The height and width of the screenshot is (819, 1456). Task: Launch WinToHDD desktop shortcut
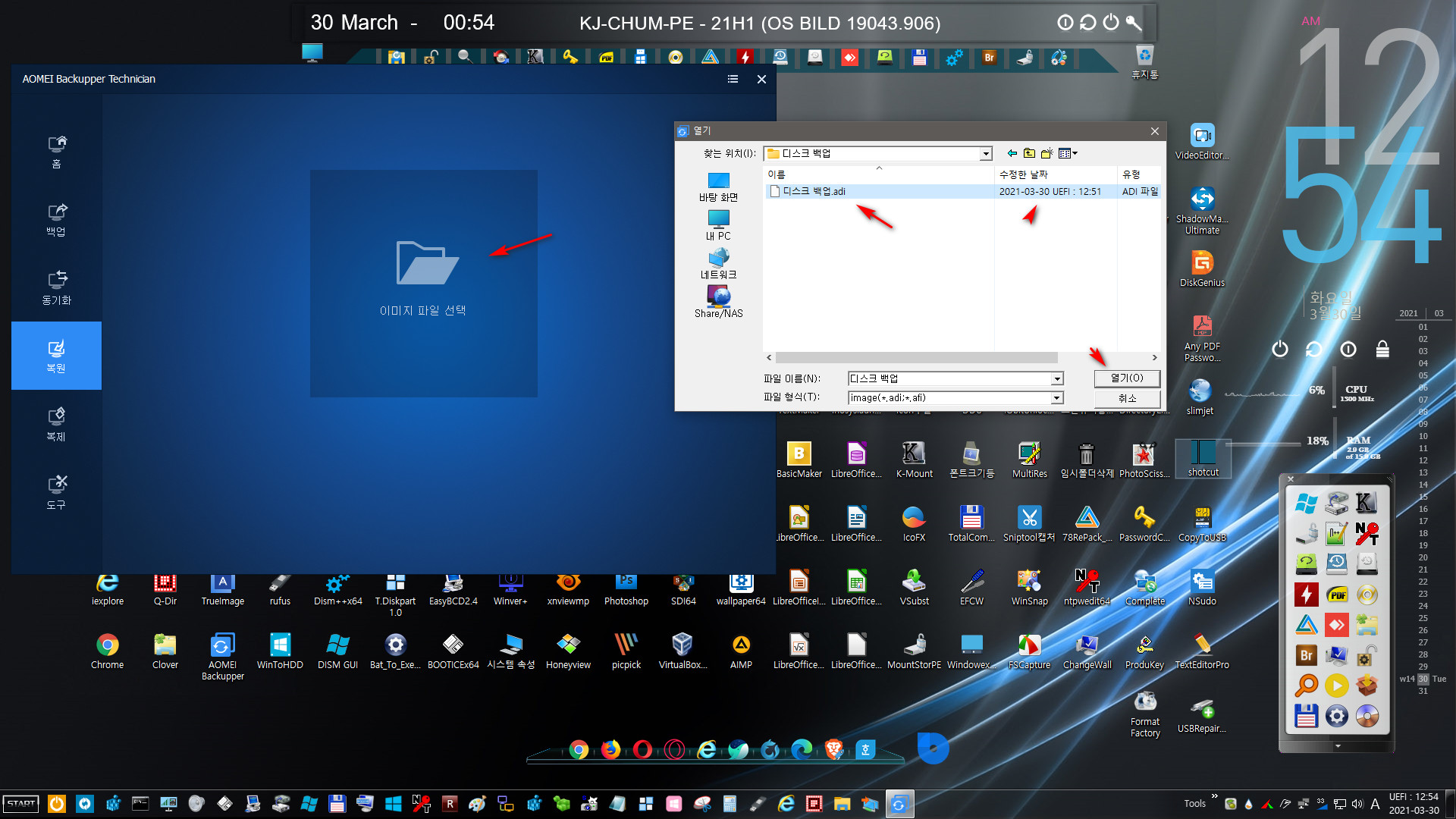pos(280,651)
